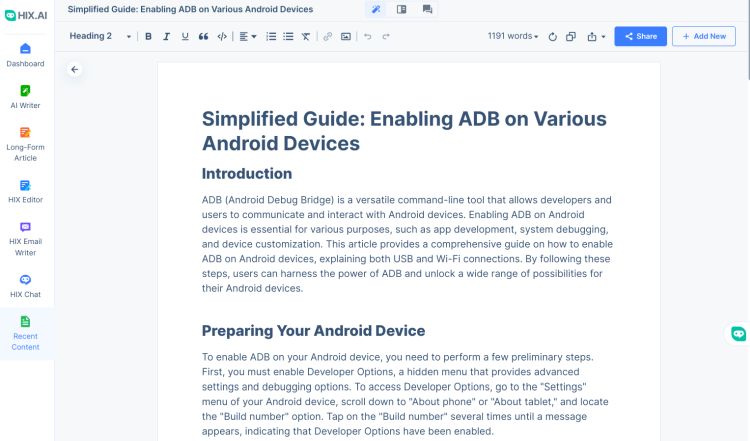
Task: Click the magic wand AI tool icon
Action: (376, 9)
